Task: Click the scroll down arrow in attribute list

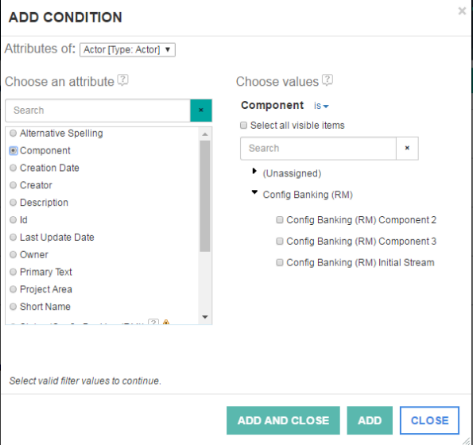Action: 205,317
